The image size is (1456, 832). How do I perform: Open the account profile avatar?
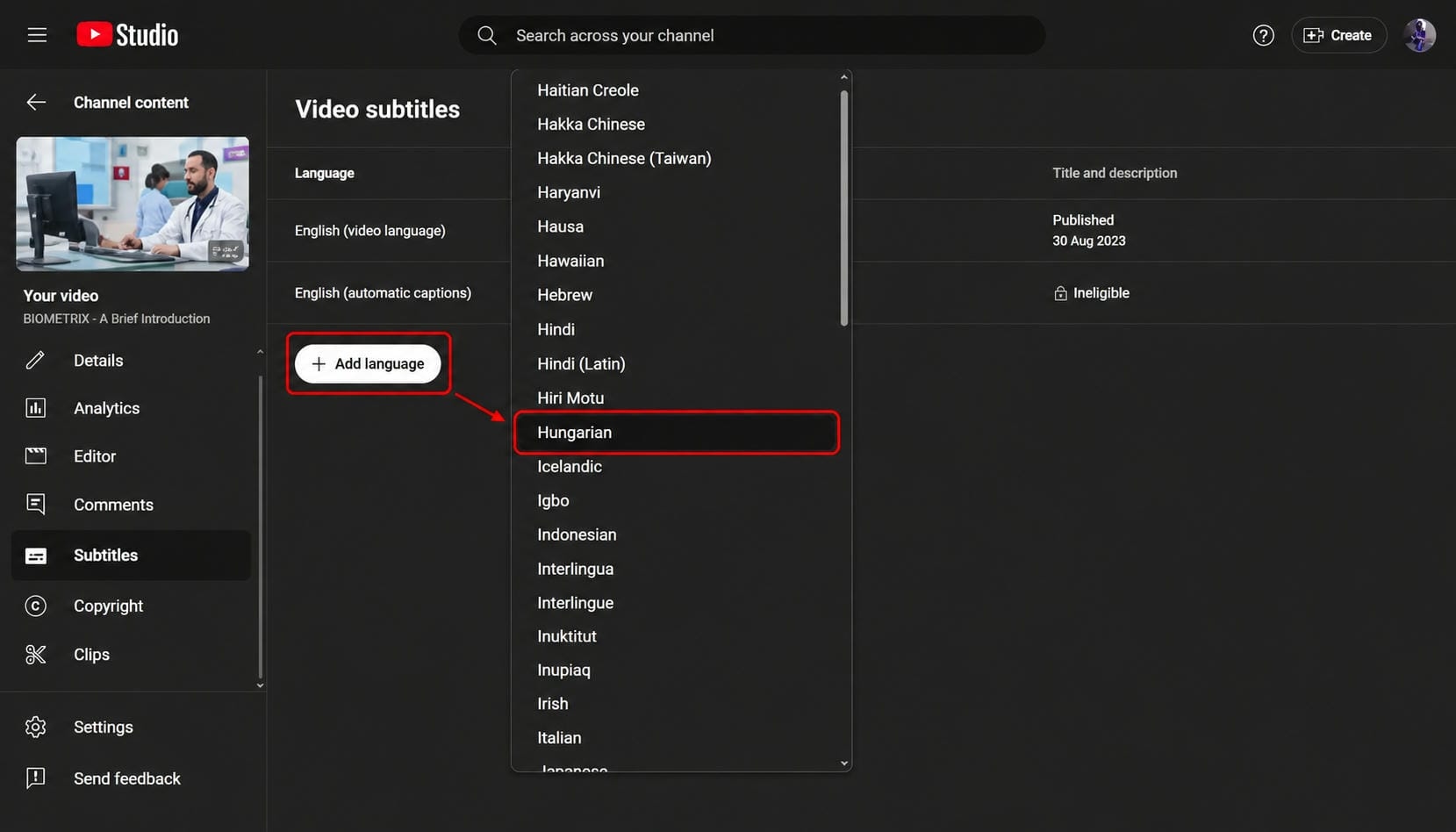click(x=1419, y=35)
